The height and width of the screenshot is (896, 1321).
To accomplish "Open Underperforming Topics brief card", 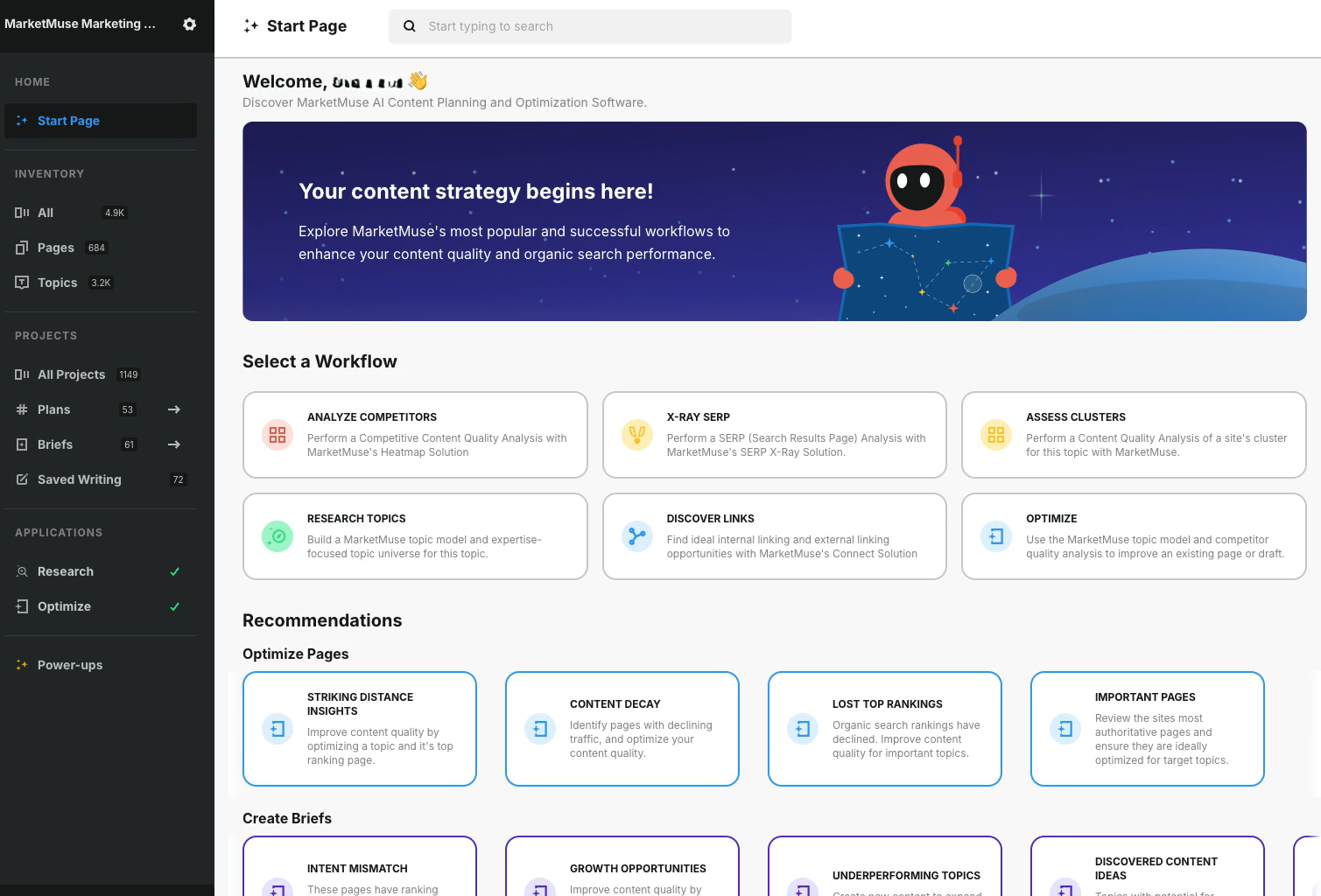I will click(x=885, y=866).
